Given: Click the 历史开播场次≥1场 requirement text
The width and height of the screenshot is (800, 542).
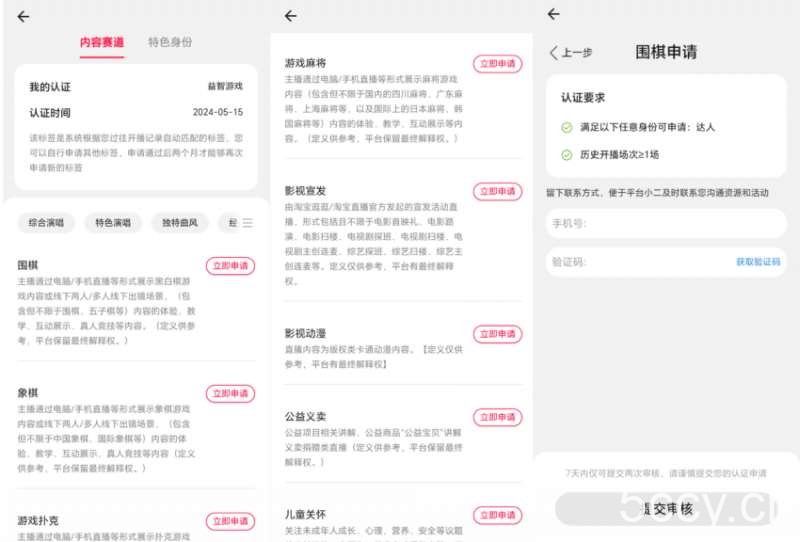Looking at the screenshot, I should tap(619, 155).
